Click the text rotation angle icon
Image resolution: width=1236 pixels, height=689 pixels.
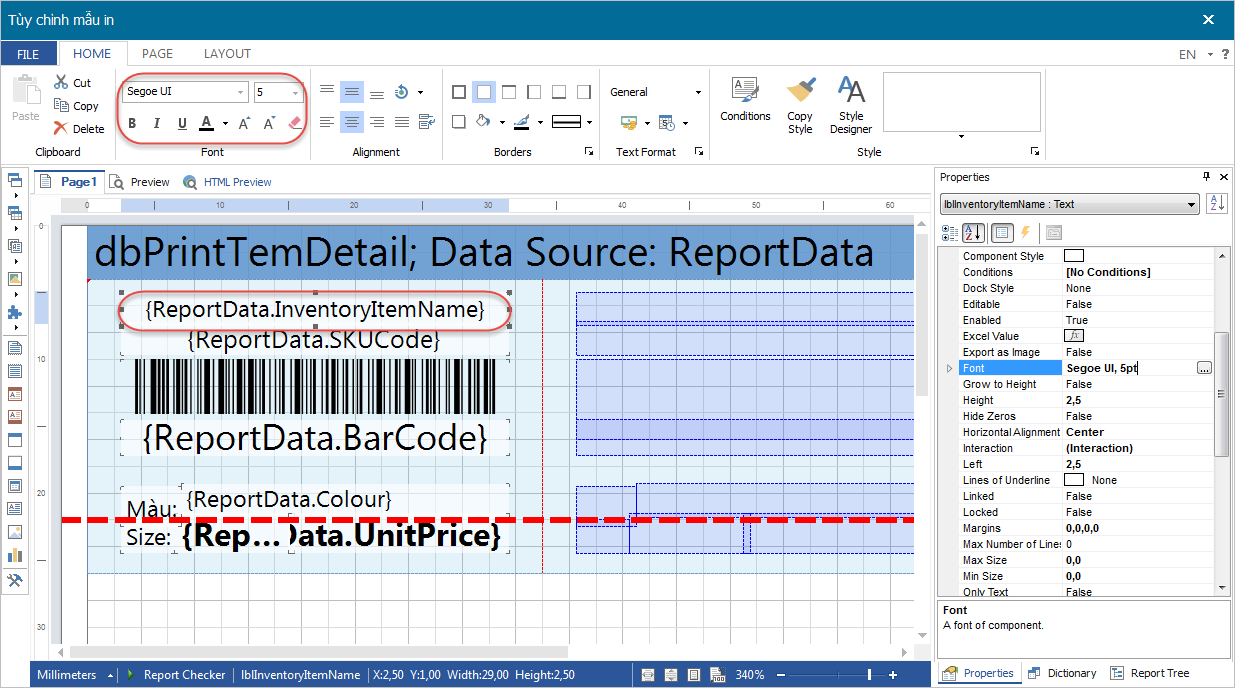coord(402,92)
